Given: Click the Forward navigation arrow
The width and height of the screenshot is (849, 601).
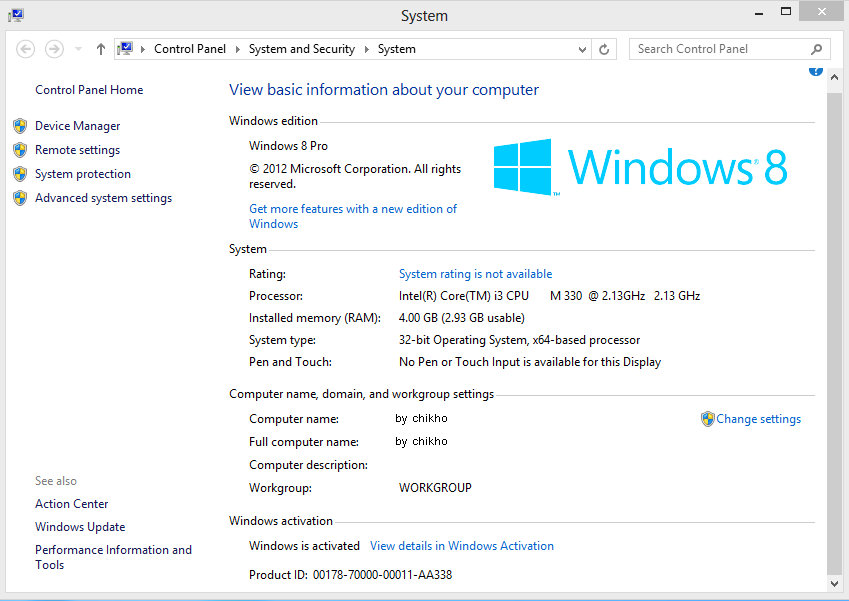Looking at the screenshot, I should tap(54, 49).
